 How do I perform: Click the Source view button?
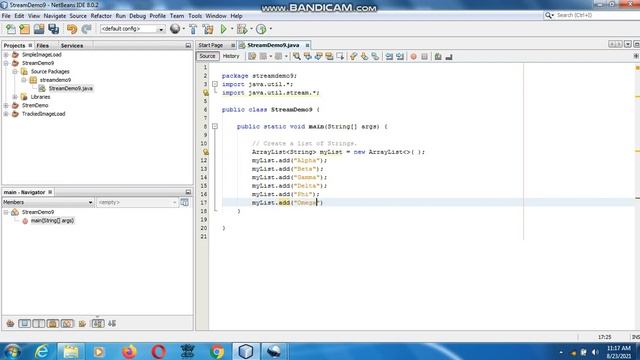207,56
